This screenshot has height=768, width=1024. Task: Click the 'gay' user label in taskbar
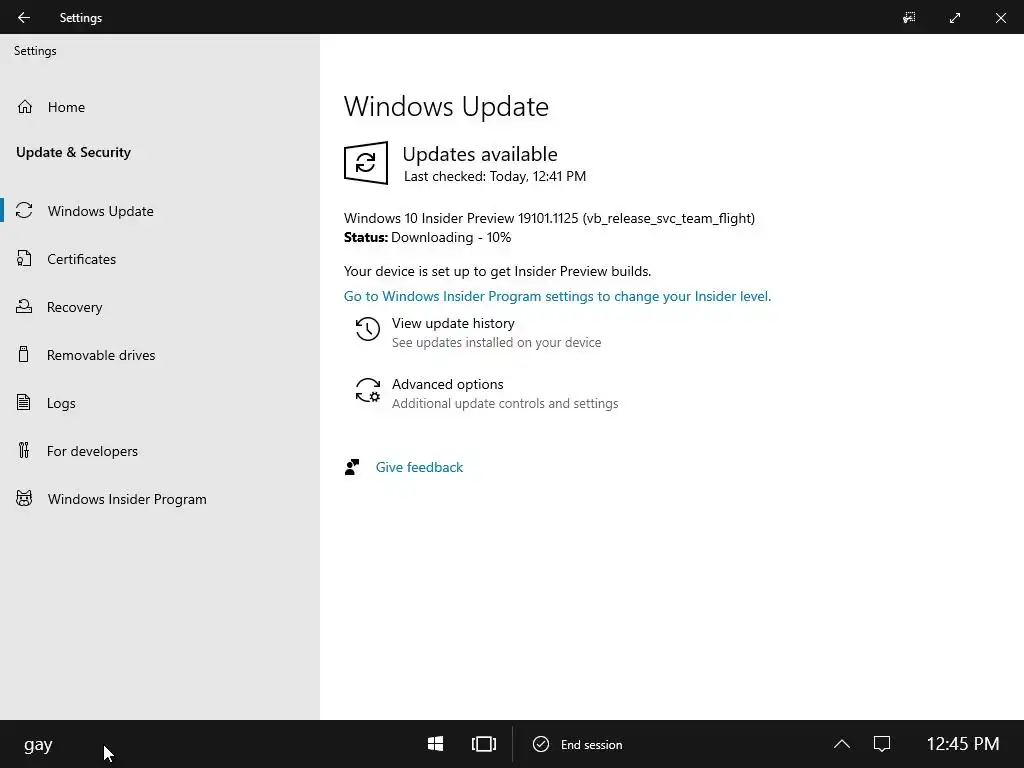coord(38,745)
